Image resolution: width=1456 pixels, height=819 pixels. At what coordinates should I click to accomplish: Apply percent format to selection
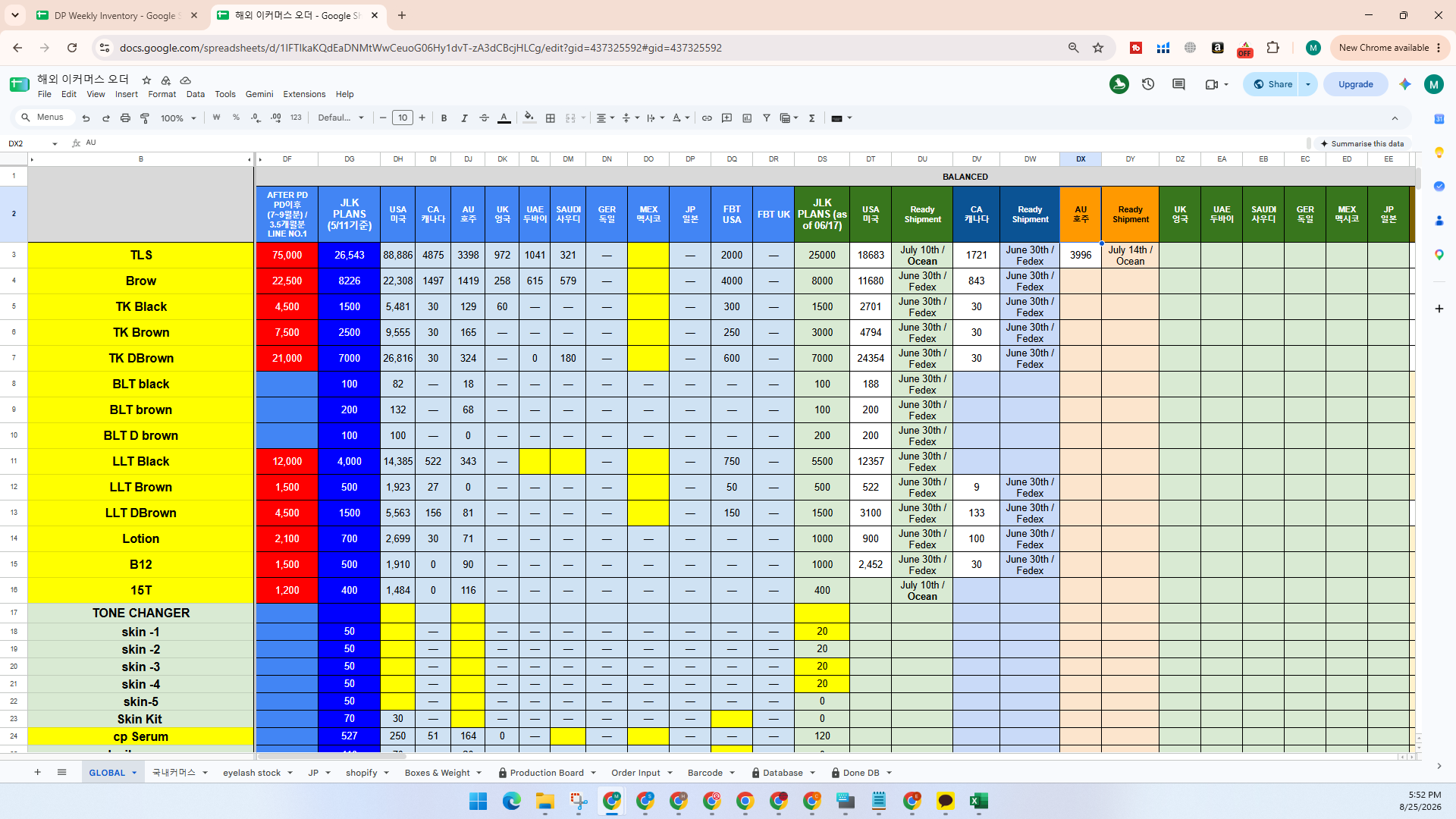236,118
